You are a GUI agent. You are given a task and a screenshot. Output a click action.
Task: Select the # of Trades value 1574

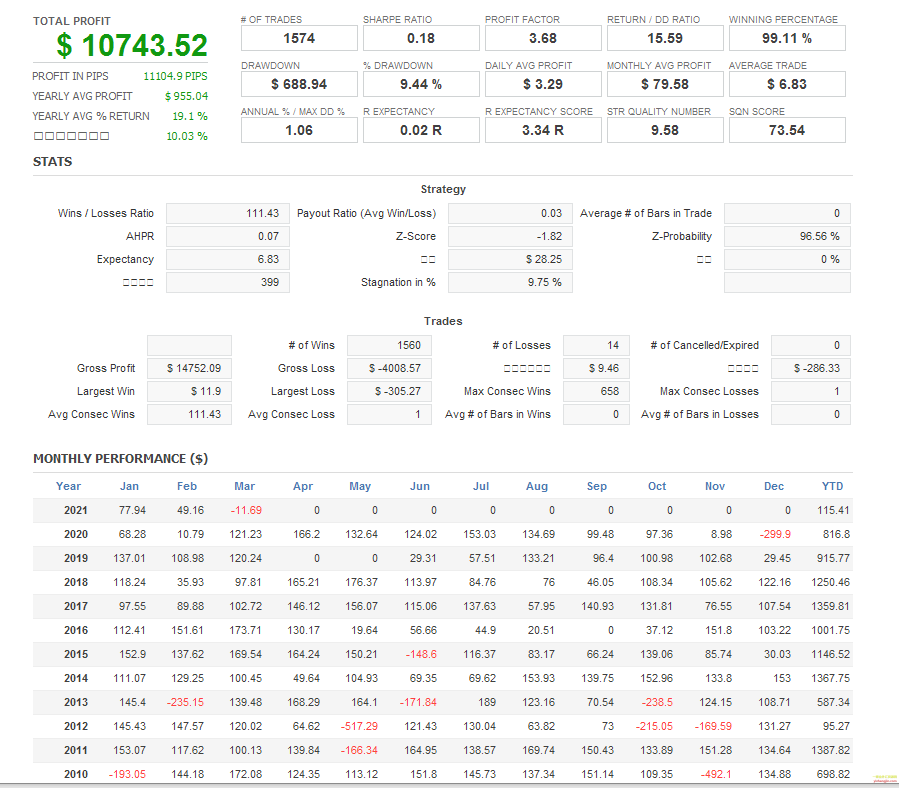pos(299,38)
